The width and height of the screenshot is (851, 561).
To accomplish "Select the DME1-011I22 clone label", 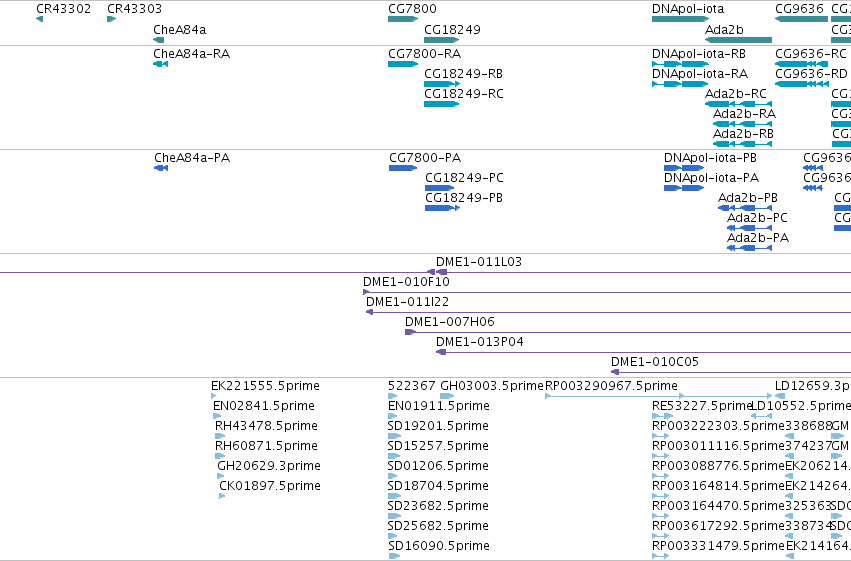I will [x=408, y=302].
